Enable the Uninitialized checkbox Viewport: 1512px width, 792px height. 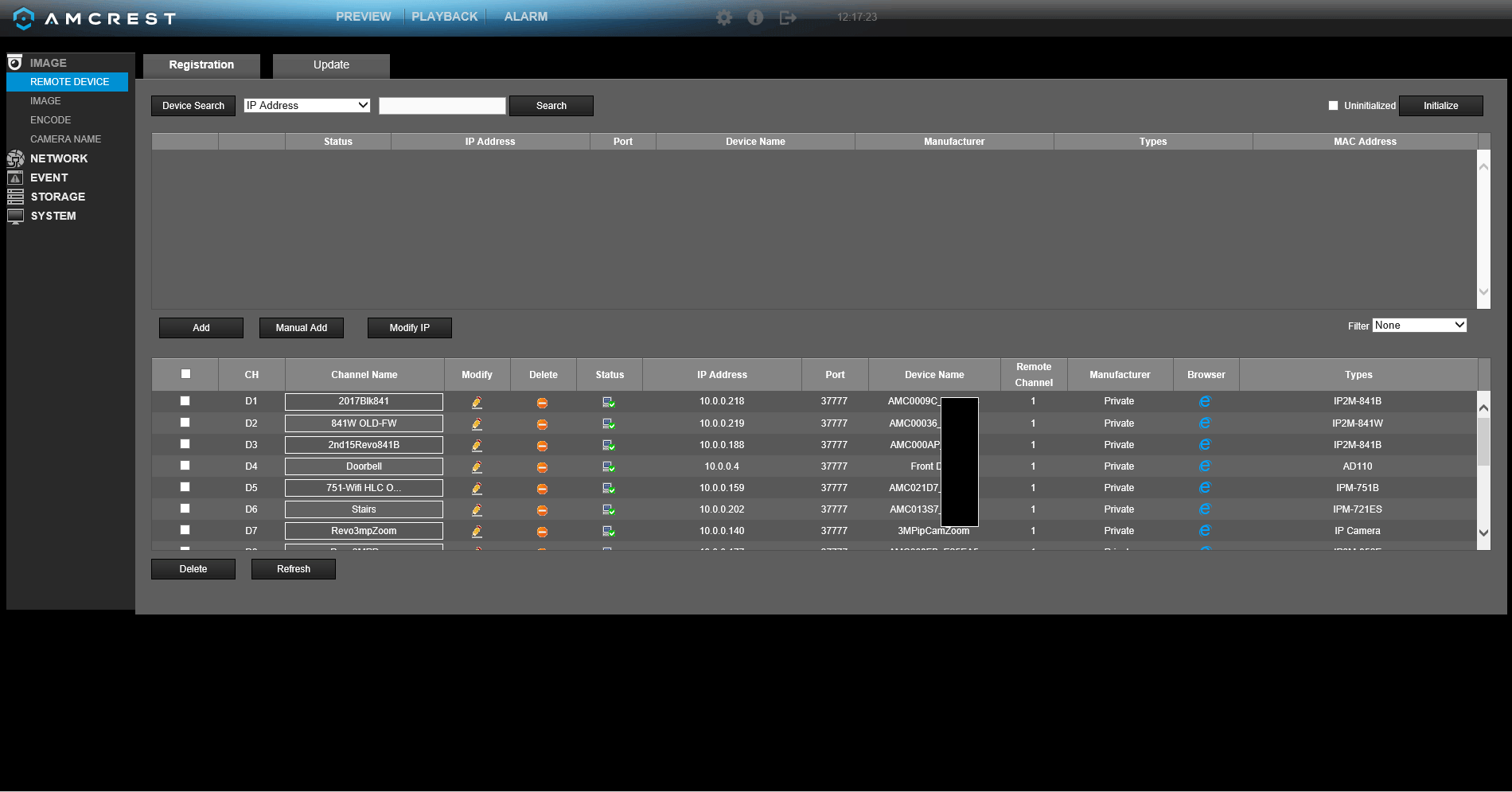click(1333, 105)
